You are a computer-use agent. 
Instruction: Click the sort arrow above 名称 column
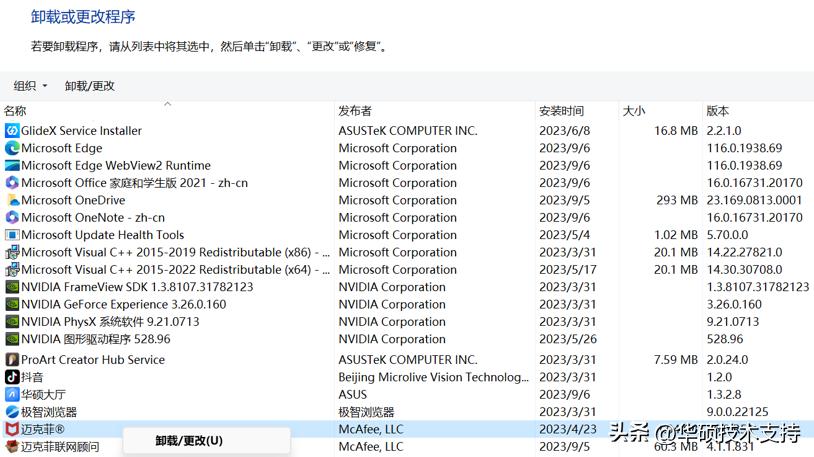coord(168,104)
